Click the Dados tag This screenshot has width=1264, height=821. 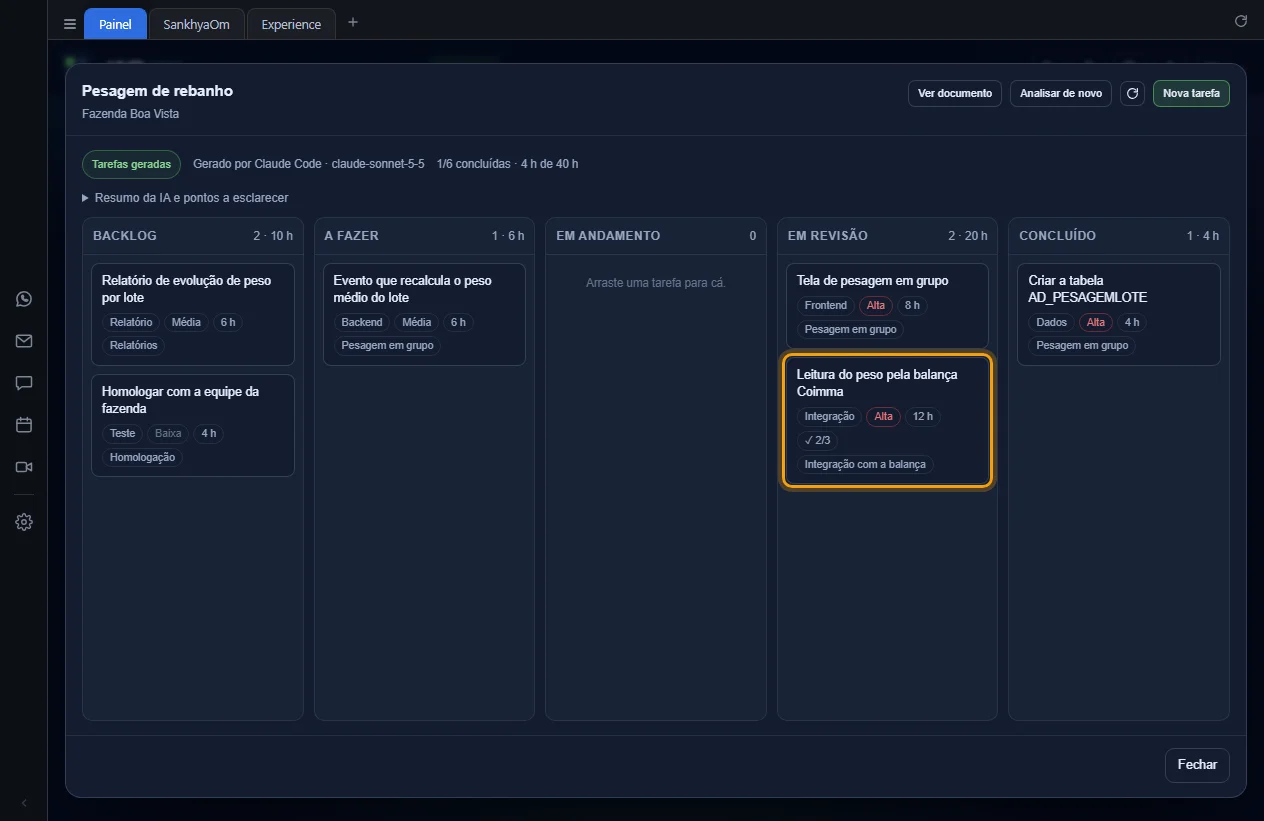click(x=1052, y=322)
